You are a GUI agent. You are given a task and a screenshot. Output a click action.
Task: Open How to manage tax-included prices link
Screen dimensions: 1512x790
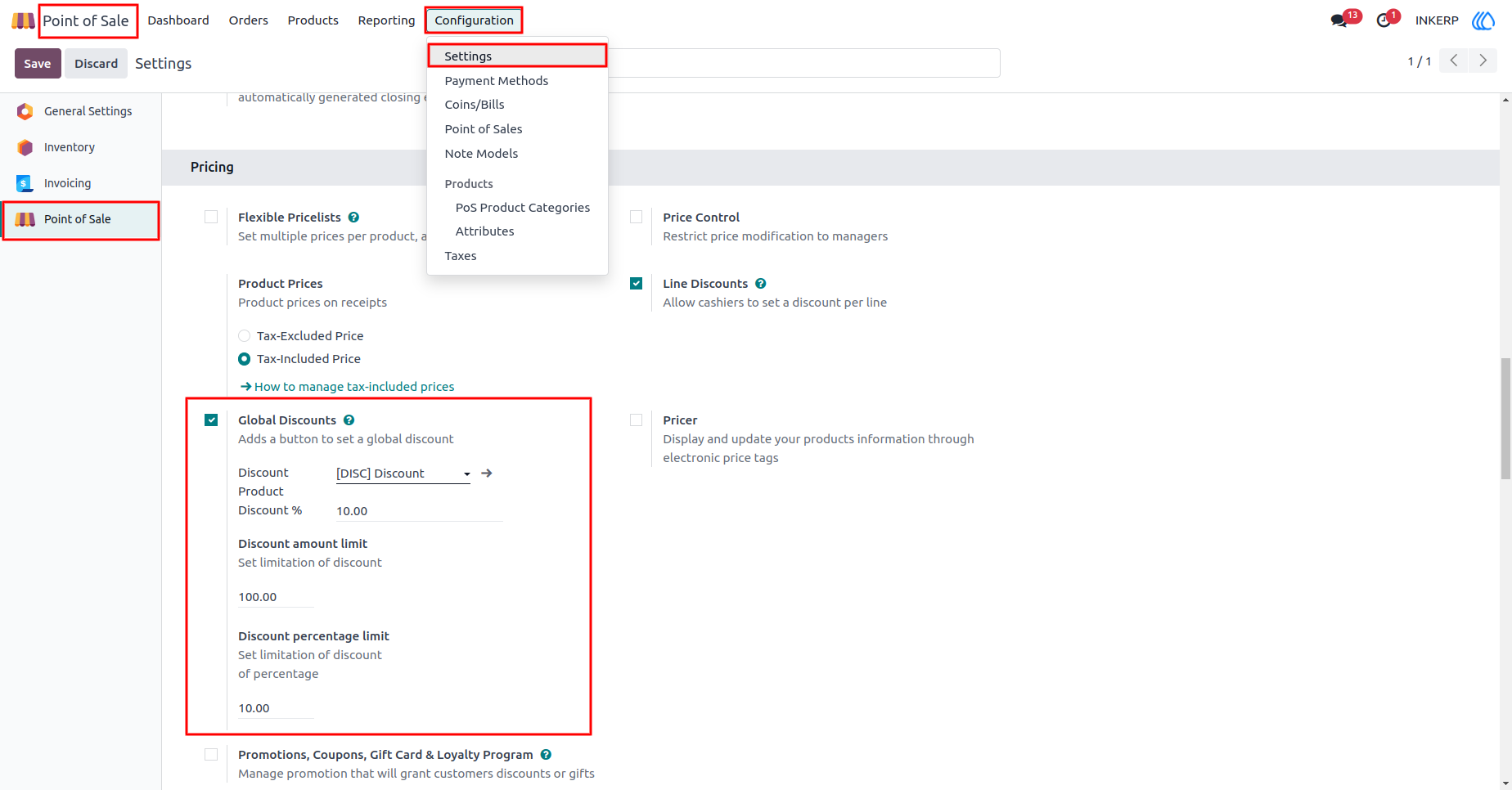click(347, 387)
